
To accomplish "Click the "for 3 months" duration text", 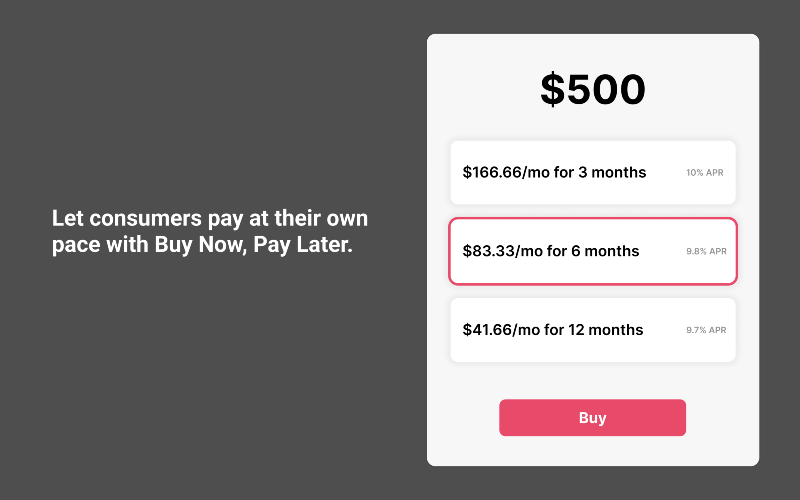I will tap(600, 172).
